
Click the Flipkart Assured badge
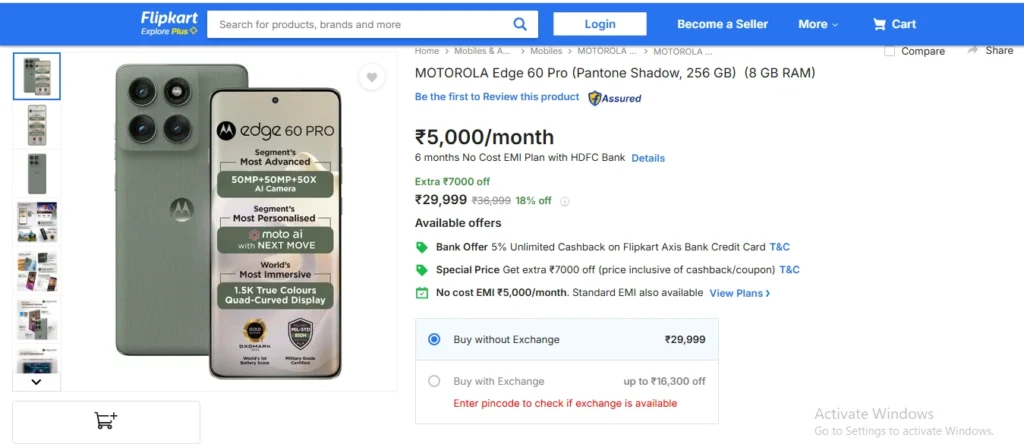pos(615,98)
